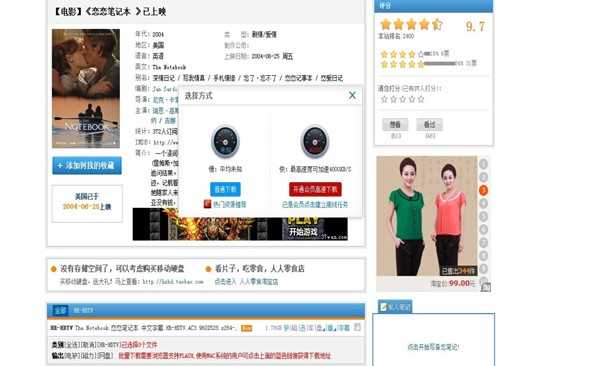Rate one star under 请您打分
The height and width of the screenshot is (366, 596).
pos(384,100)
